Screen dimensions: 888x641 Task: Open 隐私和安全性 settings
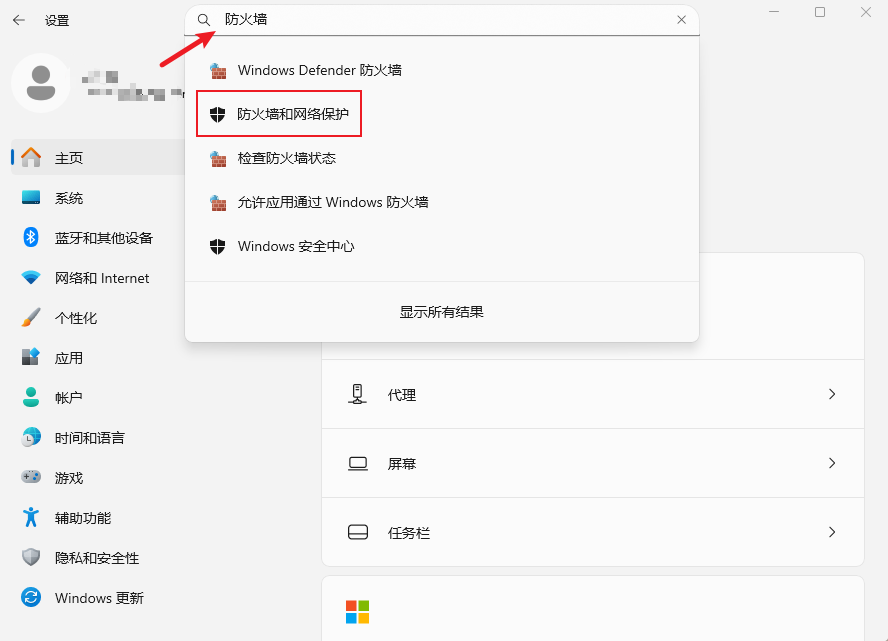(x=99, y=558)
